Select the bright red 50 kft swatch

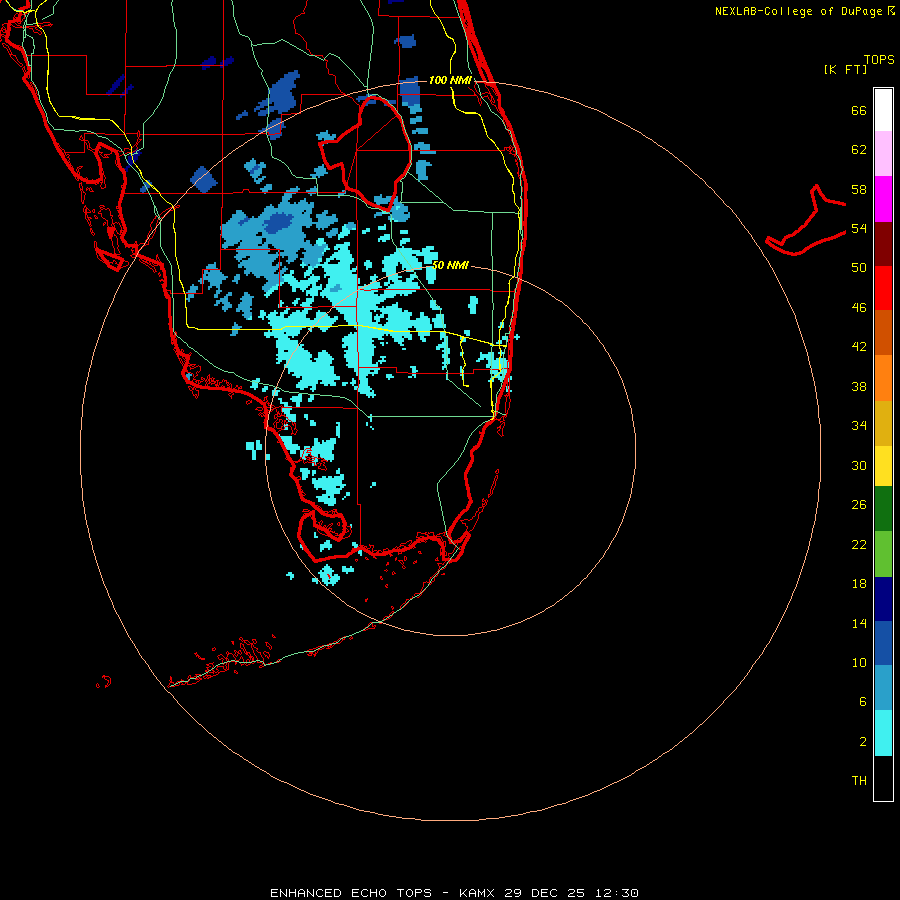pos(883,288)
